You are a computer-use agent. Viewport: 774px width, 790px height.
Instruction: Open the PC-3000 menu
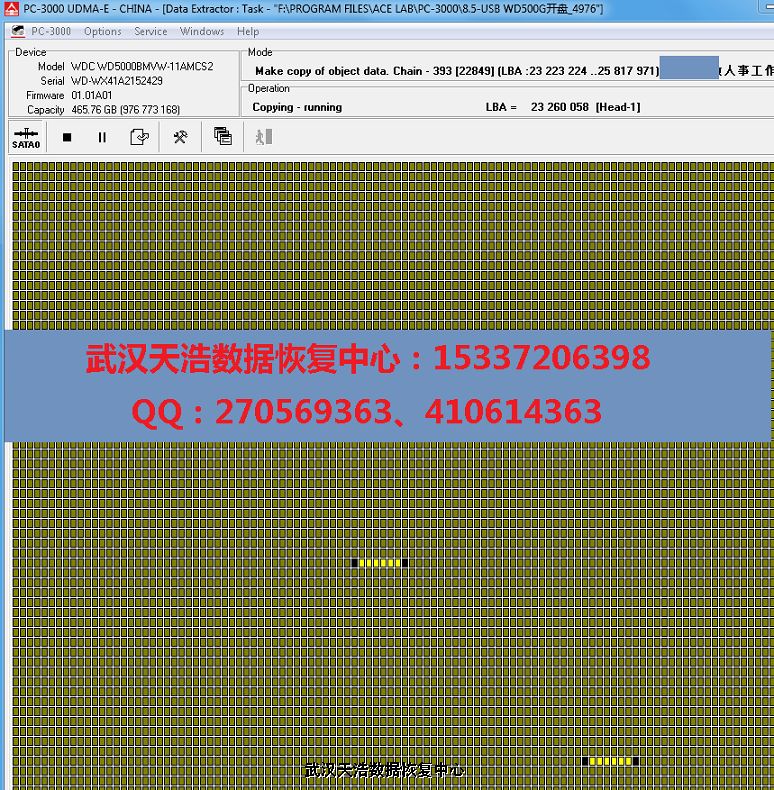(51, 31)
